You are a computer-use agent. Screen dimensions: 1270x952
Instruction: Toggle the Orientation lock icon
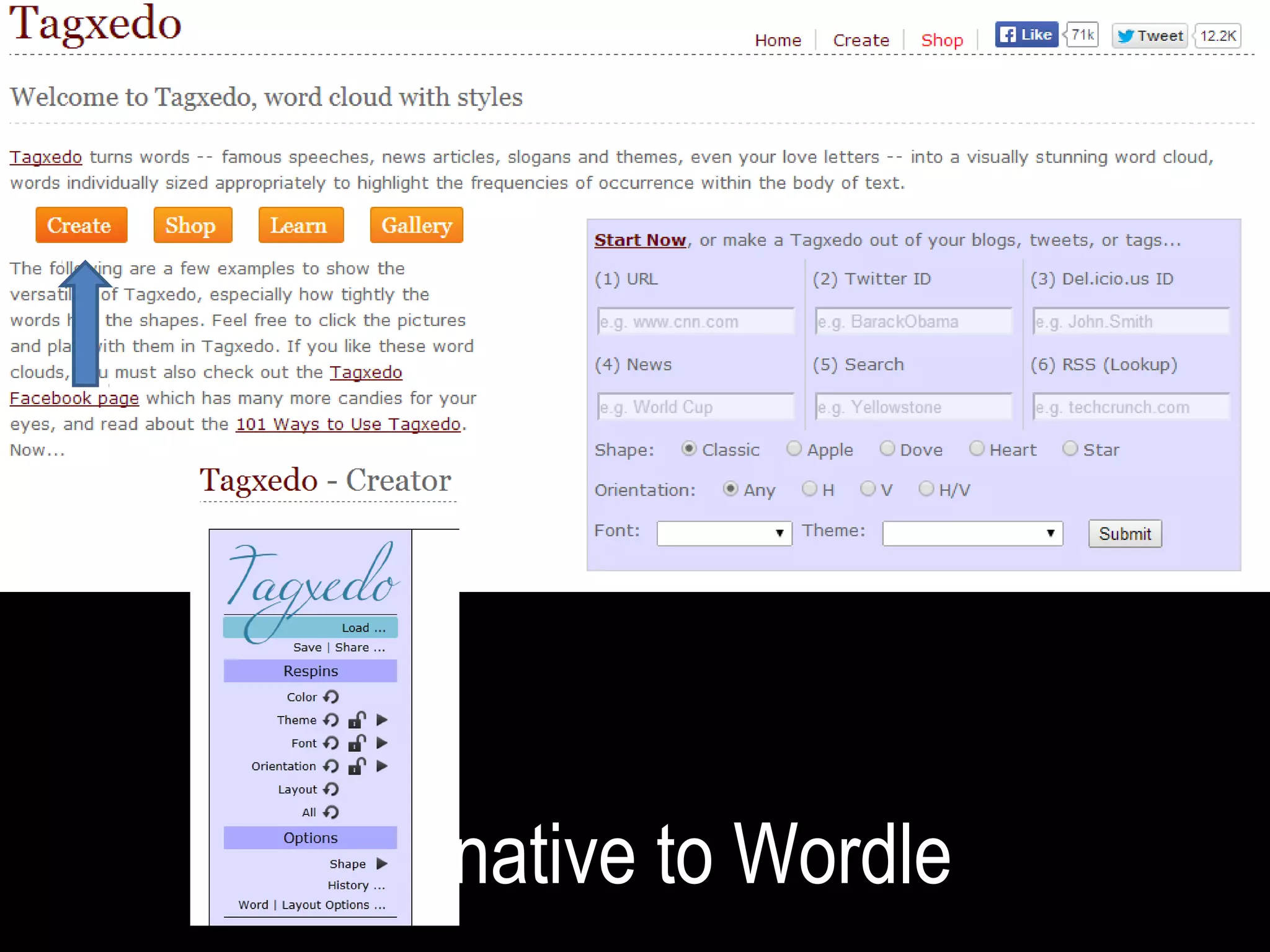tap(357, 765)
